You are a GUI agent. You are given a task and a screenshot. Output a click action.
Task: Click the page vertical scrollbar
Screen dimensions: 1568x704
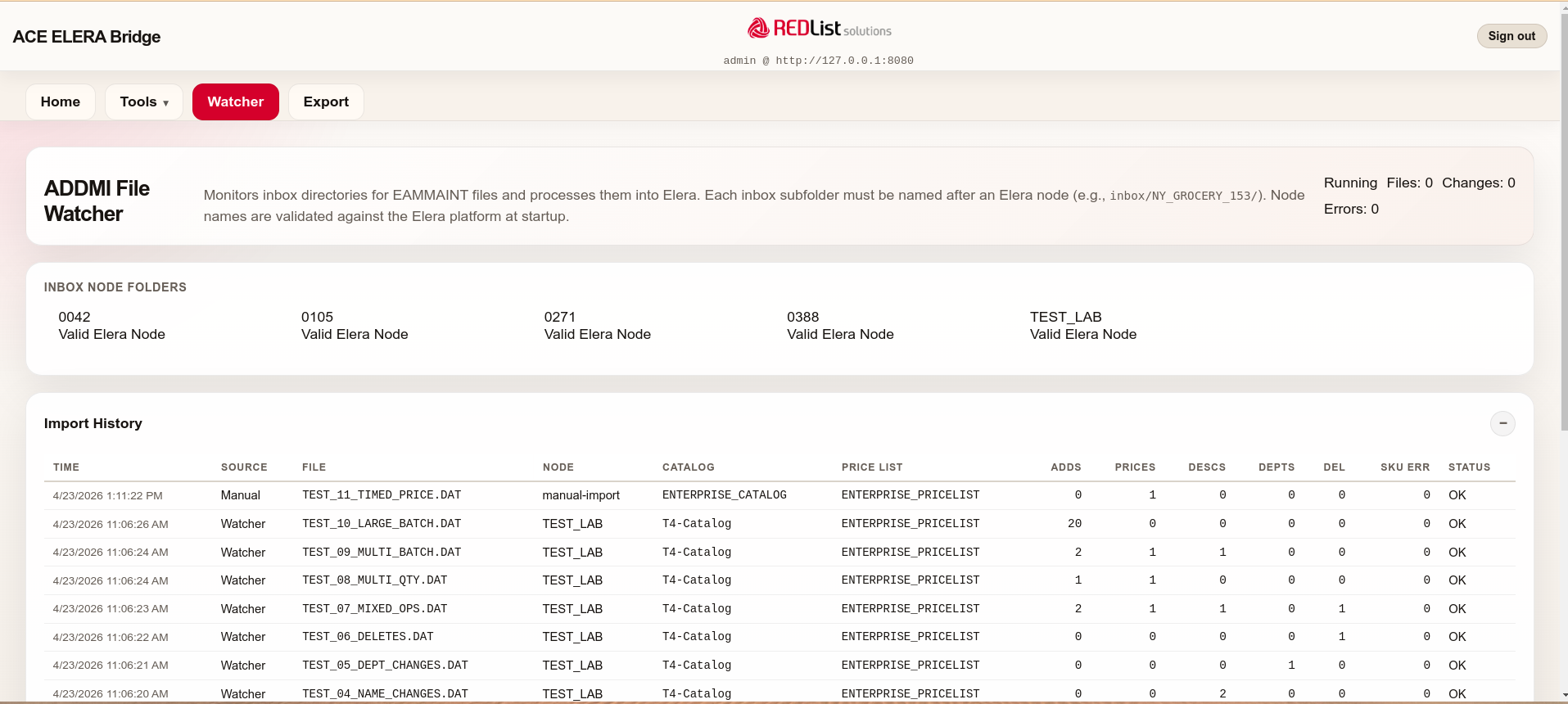tap(1564, 221)
